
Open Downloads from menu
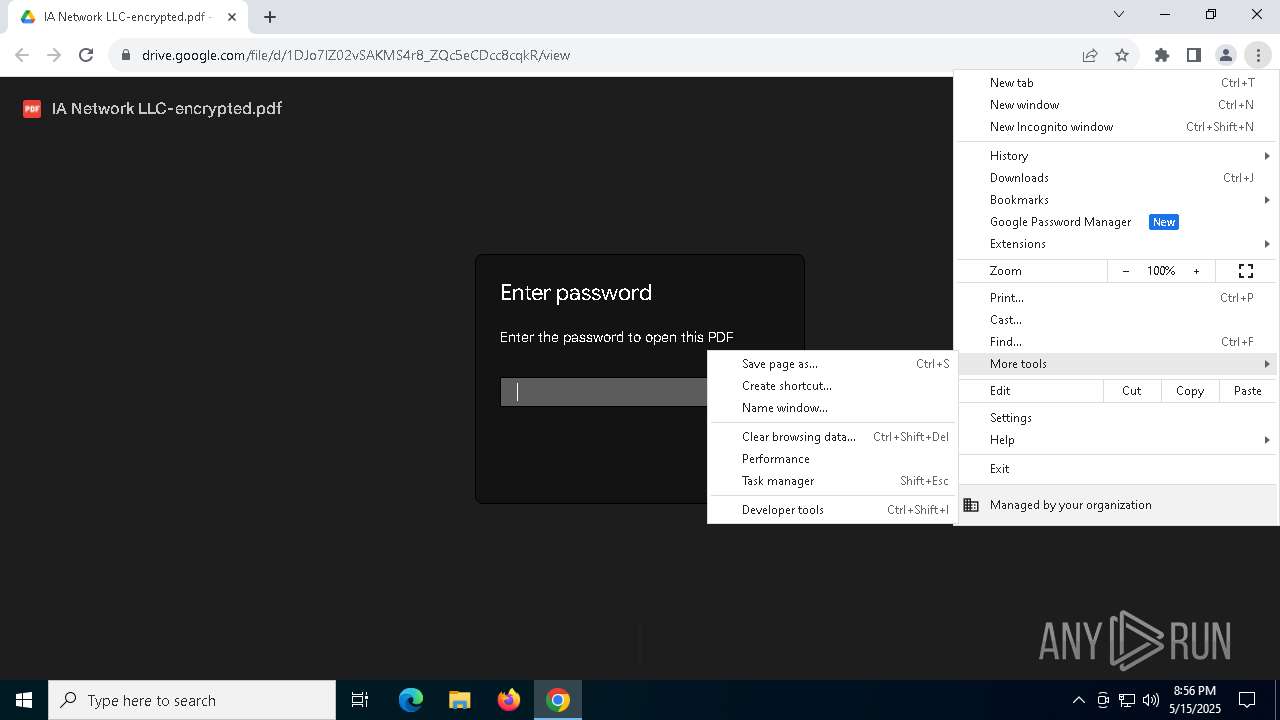[x=1116, y=178]
